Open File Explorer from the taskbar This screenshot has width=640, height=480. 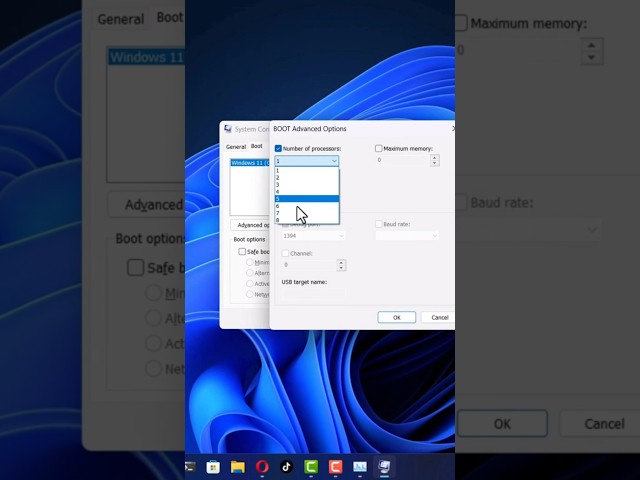coord(238,467)
